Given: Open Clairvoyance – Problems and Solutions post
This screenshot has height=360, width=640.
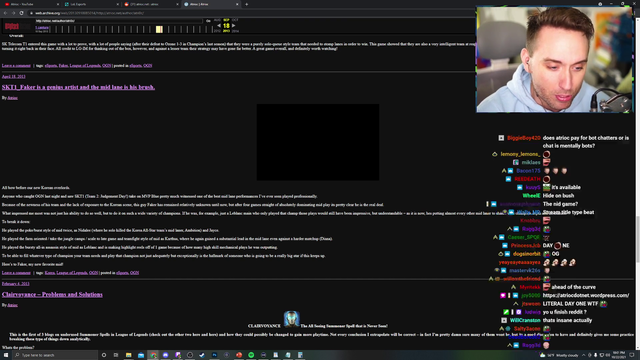Looking at the screenshot, I should coord(52,294).
